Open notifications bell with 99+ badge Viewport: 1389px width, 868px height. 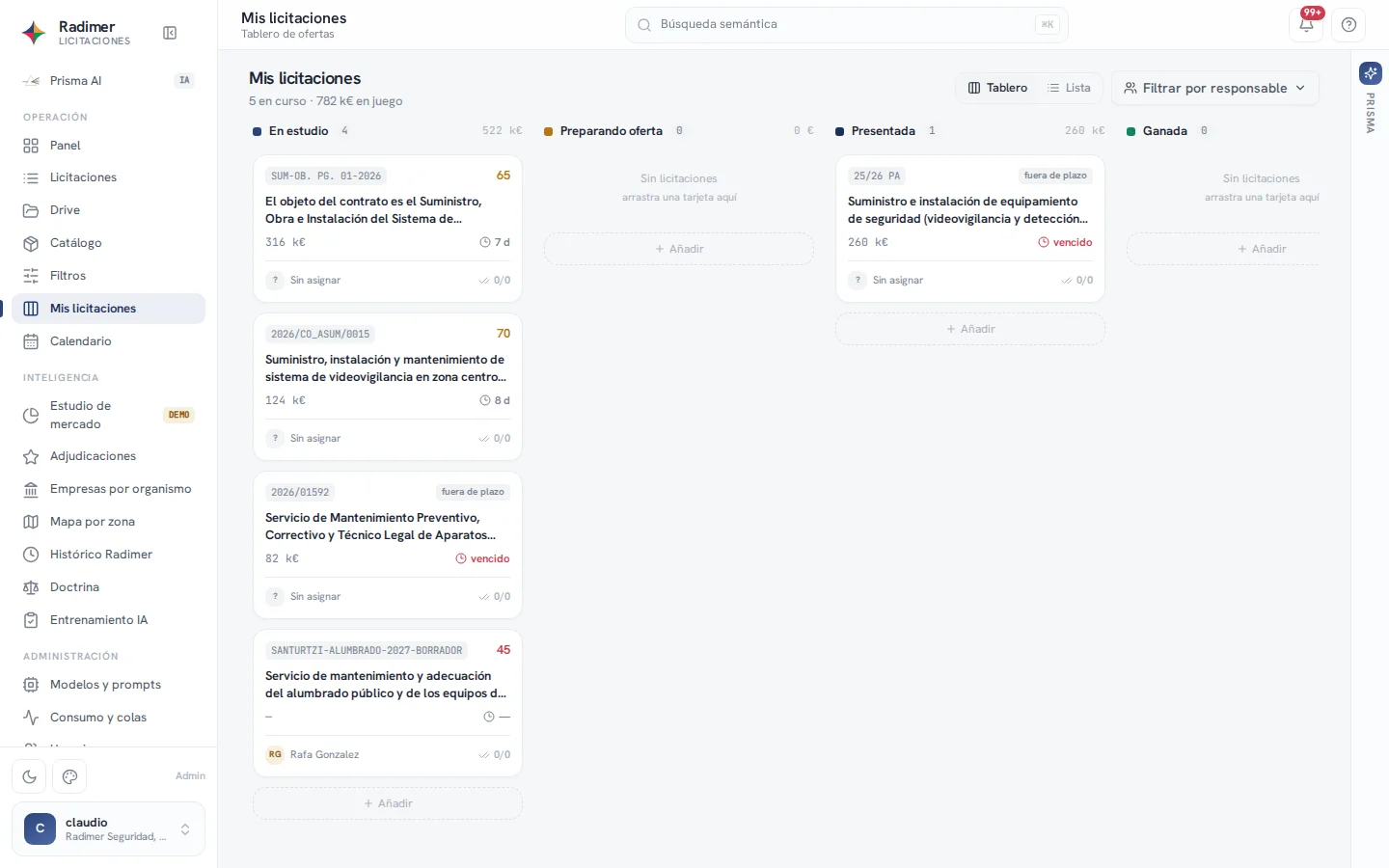pos(1306,25)
